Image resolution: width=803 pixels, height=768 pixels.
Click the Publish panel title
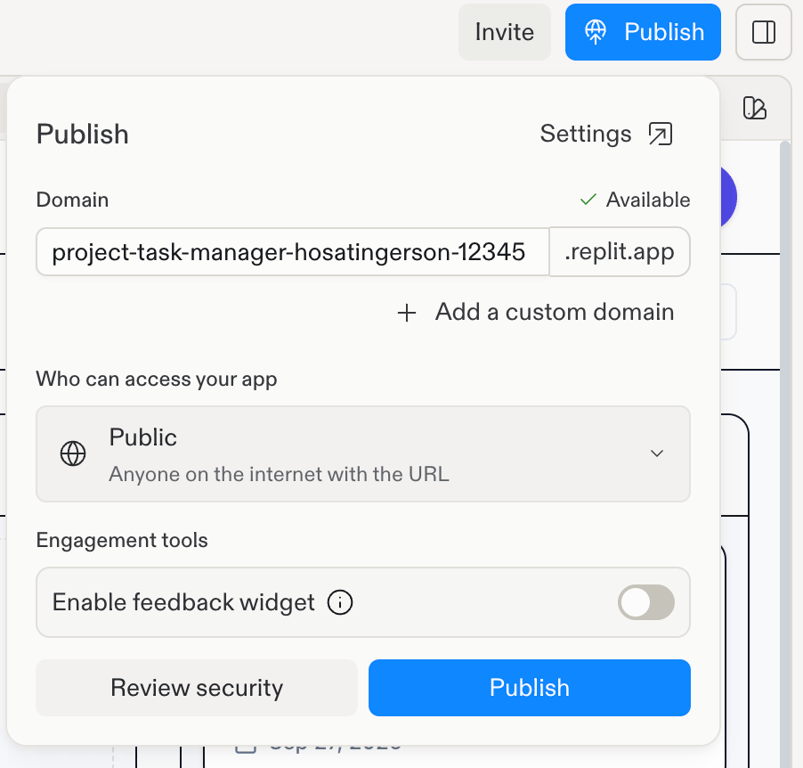click(82, 134)
